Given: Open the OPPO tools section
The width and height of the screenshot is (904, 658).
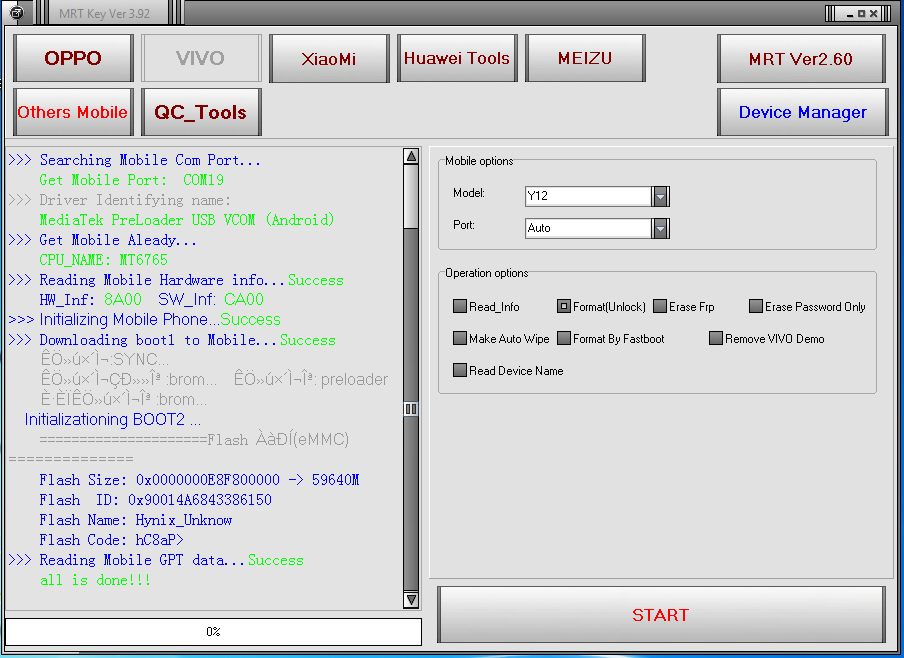Looking at the screenshot, I should (73, 58).
